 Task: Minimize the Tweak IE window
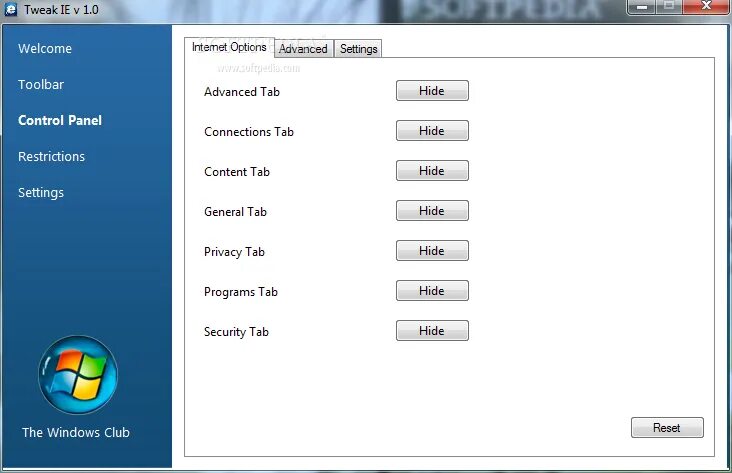[642, 7]
